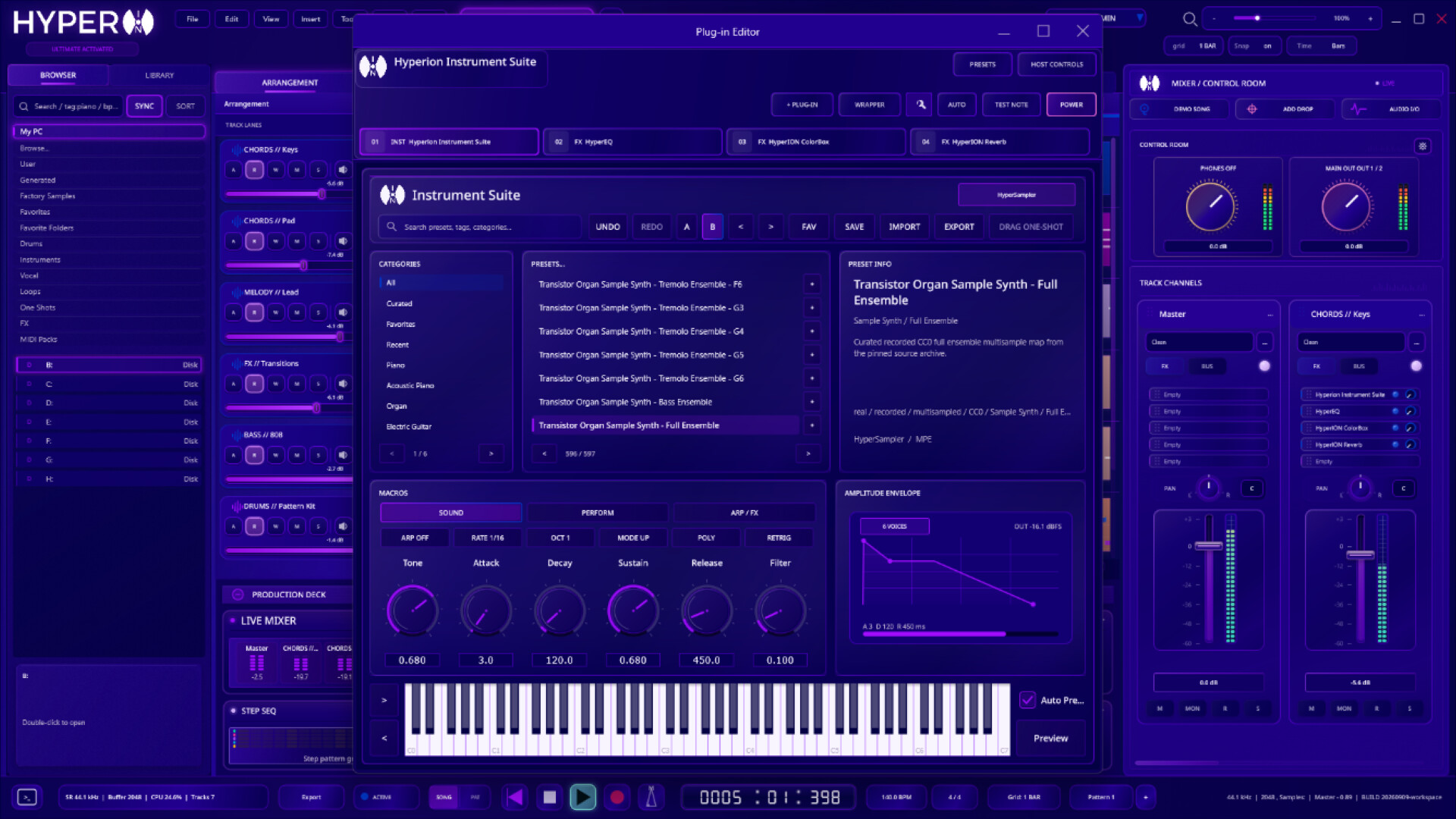
Task: Open the File menu
Action: pyautogui.click(x=193, y=19)
